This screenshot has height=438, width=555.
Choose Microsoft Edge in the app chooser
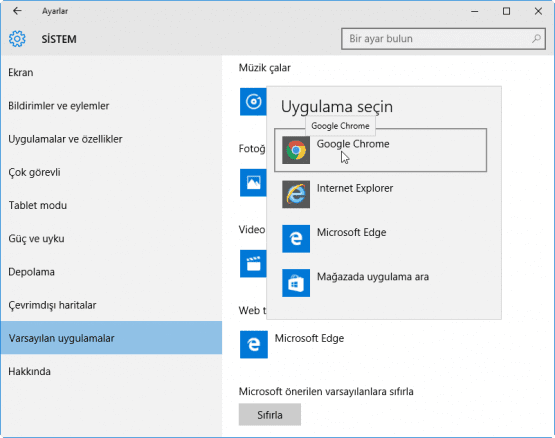[x=381, y=239]
